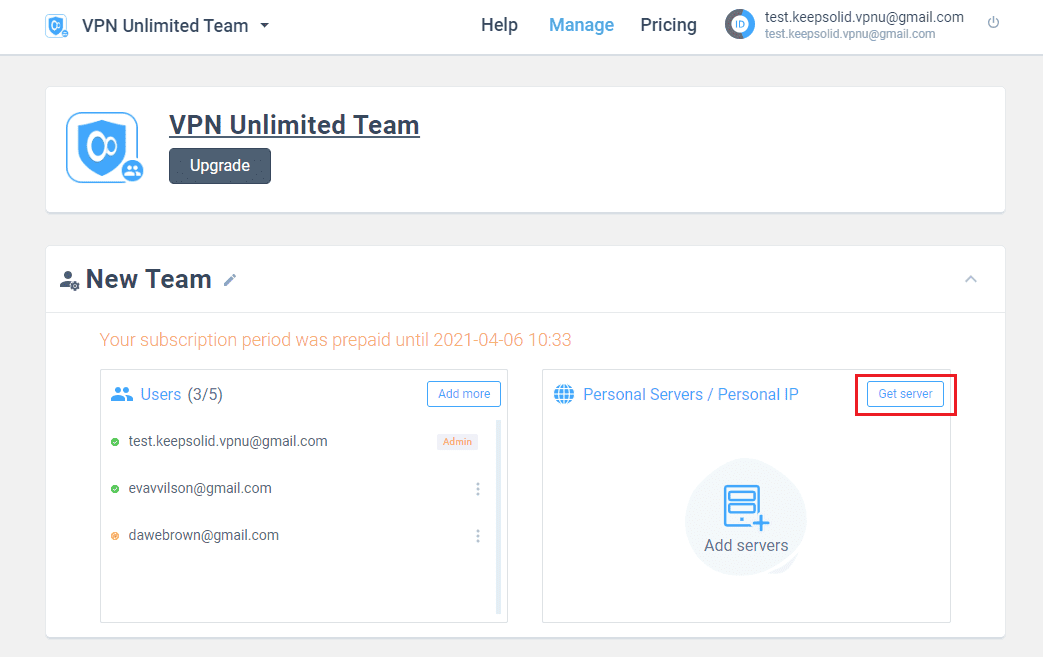The height and width of the screenshot is (657, 1043).
Task: Click the Get server button
Action: tap(905, 394)
